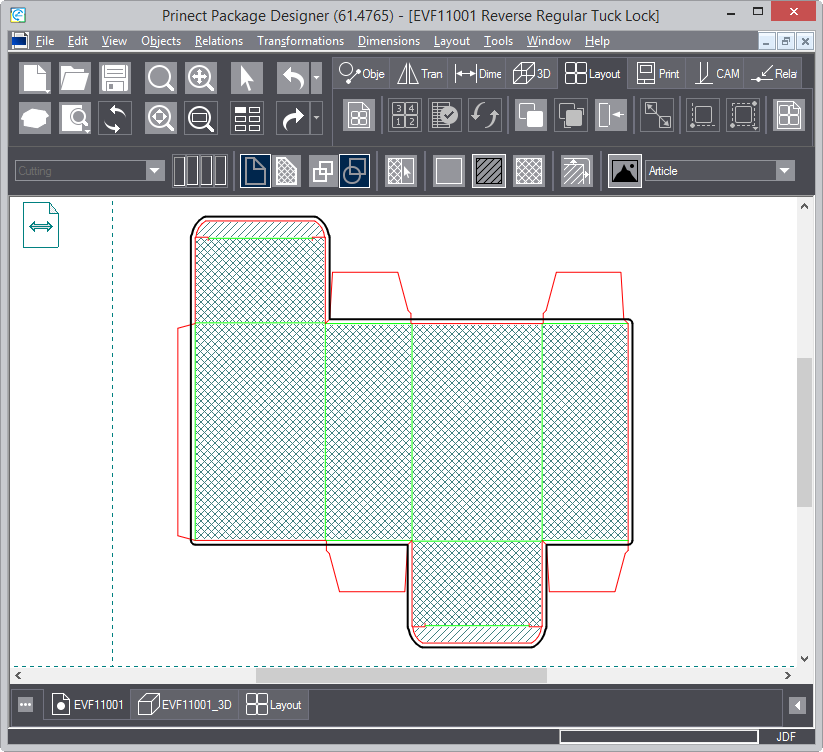
Task: Expand the Undo history dropdown arrow
Action: pos(317,78)
